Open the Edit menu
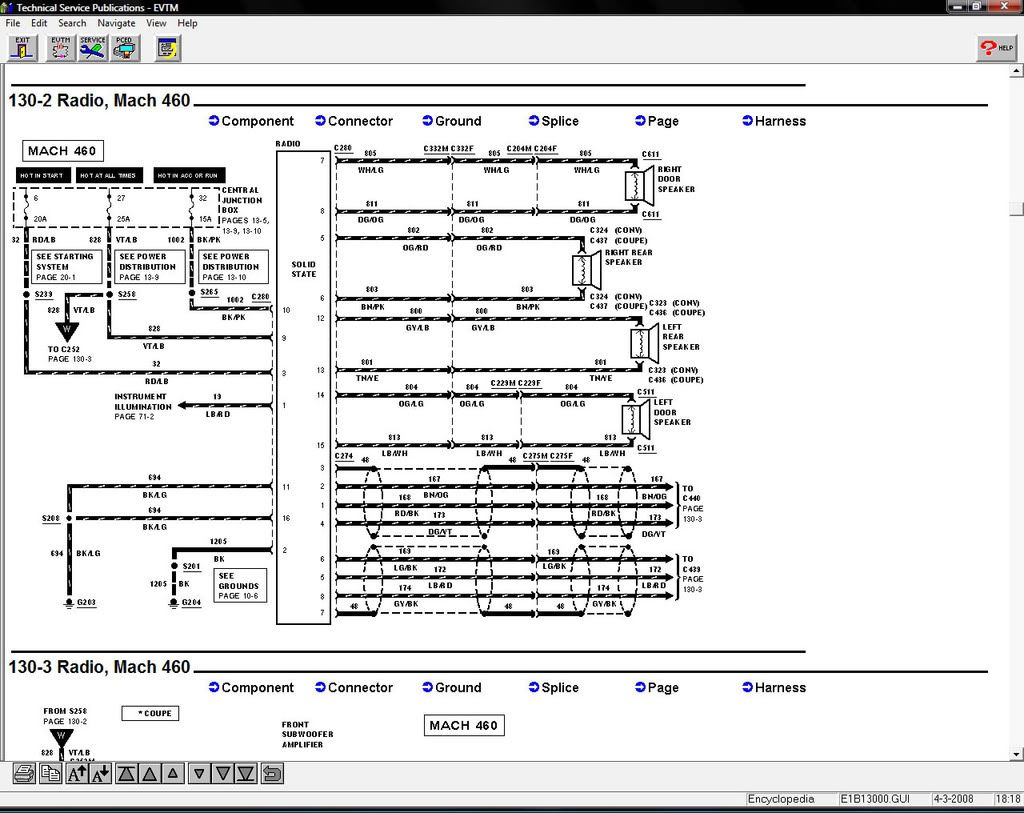Image resolution: width=1024 pixels, height=813 pixels. tap(39, 23)
